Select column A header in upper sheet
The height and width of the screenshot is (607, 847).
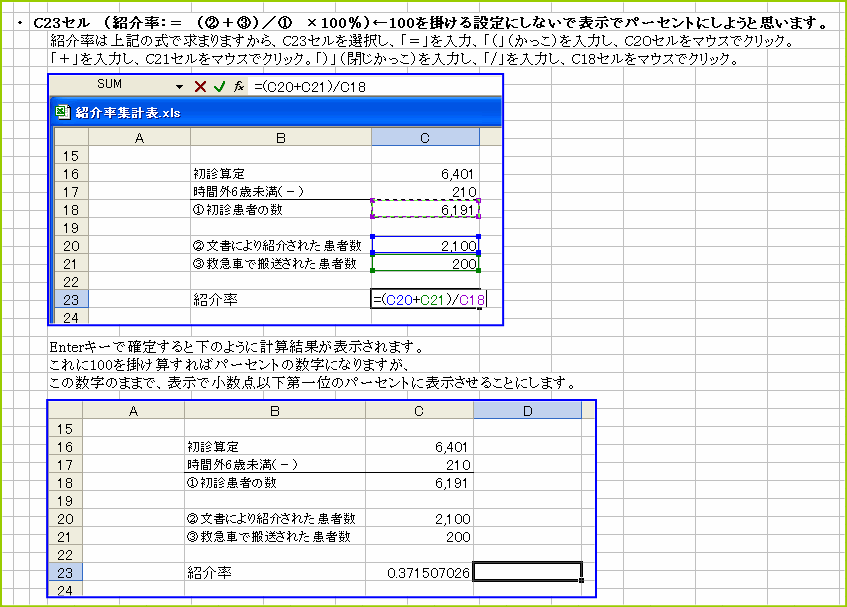tap(140, 135)
